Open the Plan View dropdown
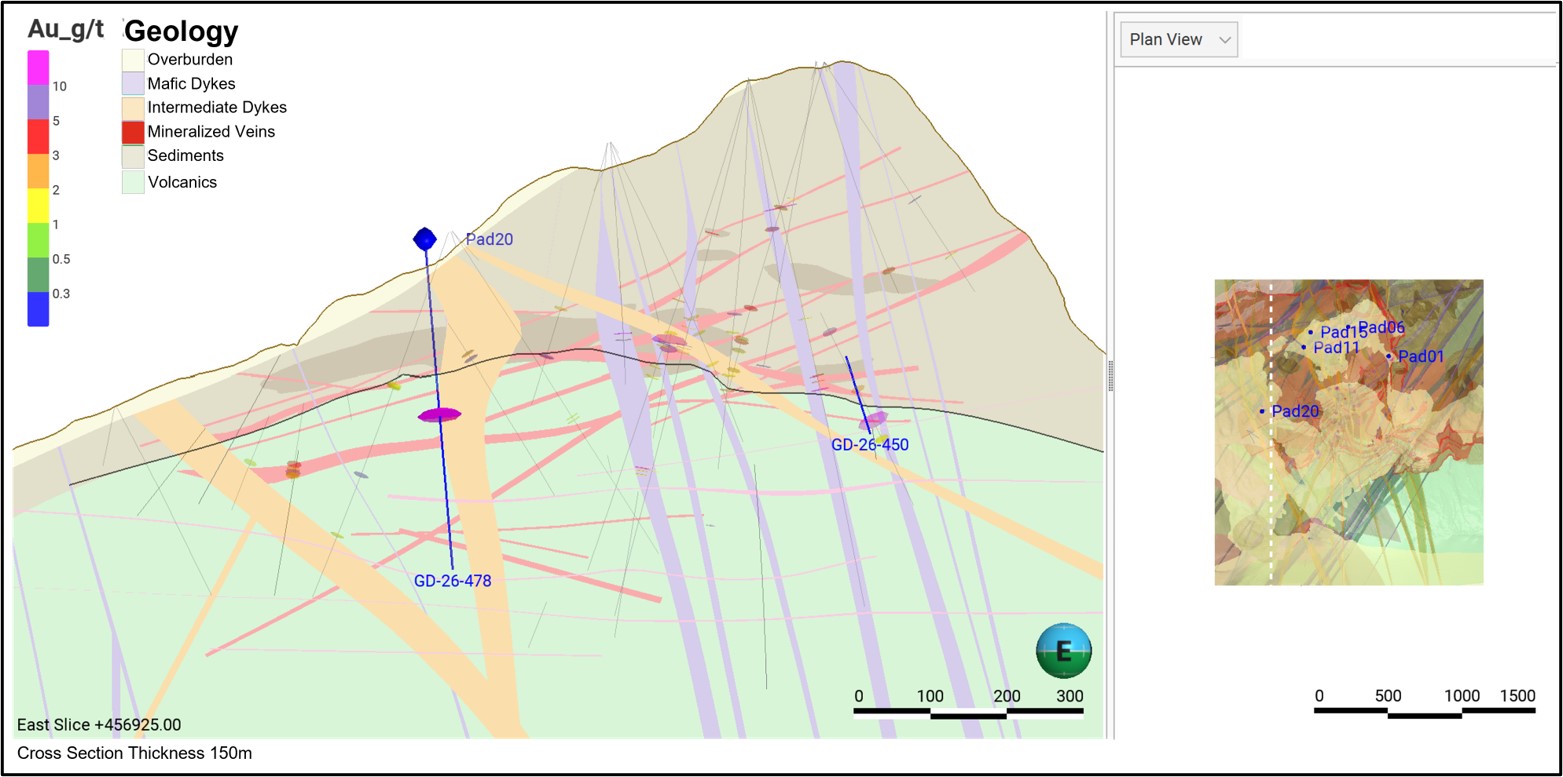This screenshot has width=1563, height=777. pos(1179,40)
